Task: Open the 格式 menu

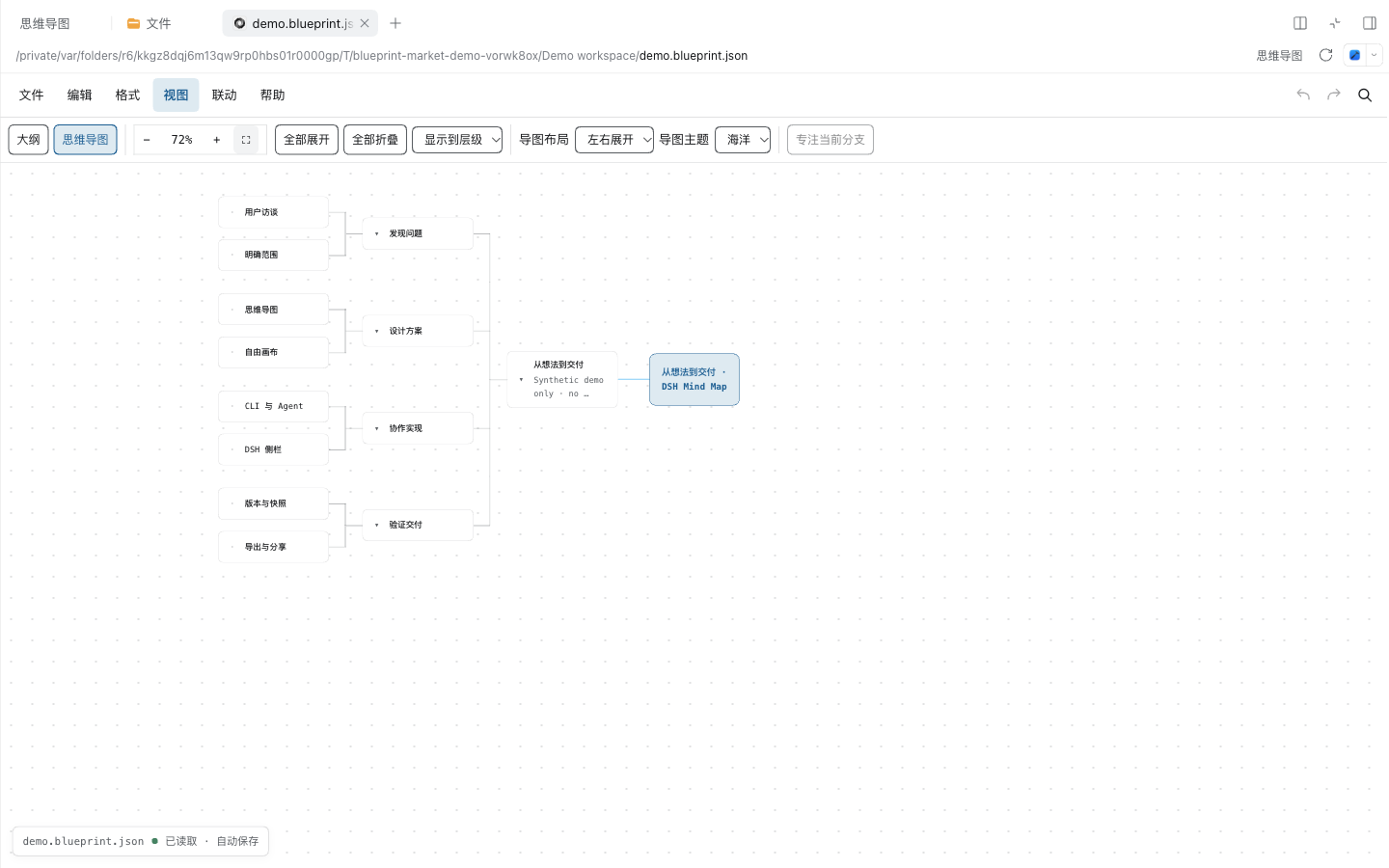Action: pos(127,95)
